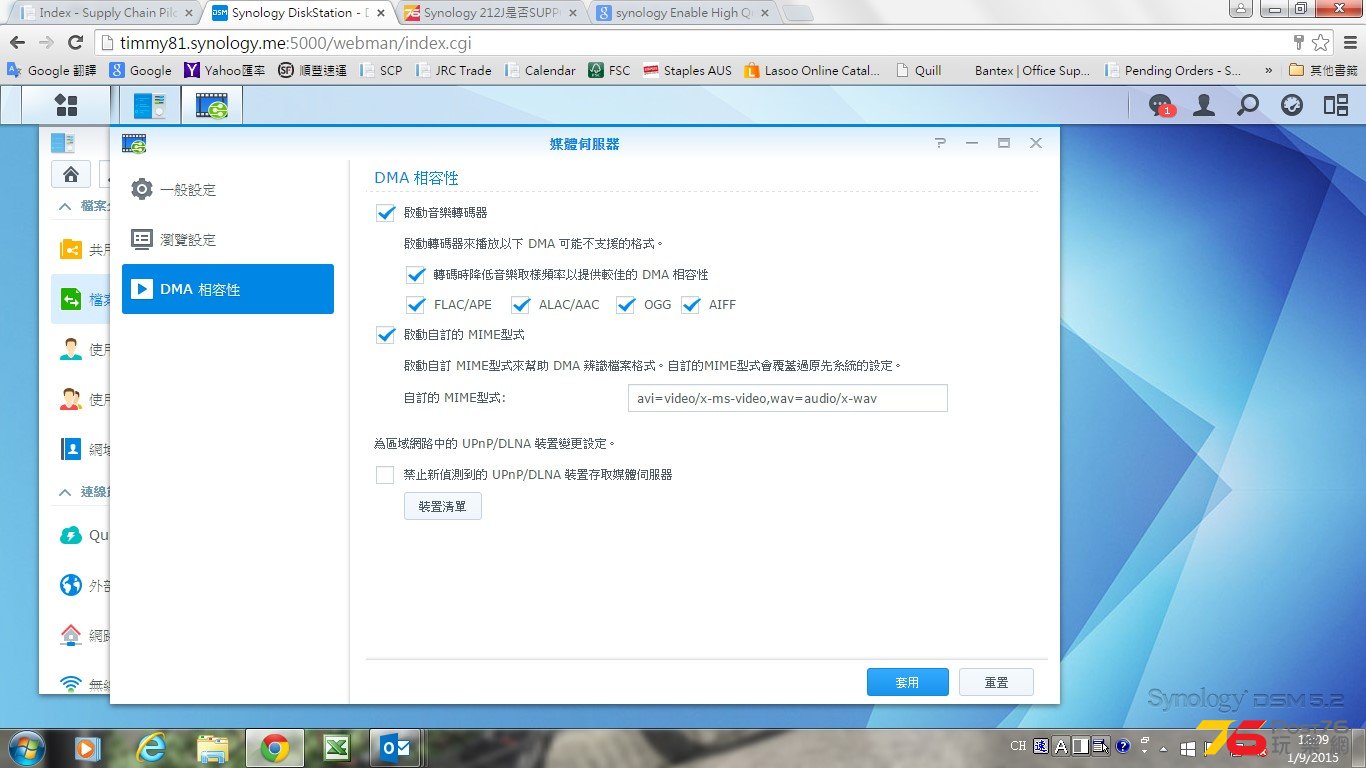Switch to synology Enable High Q browser tab
Viewport: 1366px width, 768px height.
(x=684, y=13)
